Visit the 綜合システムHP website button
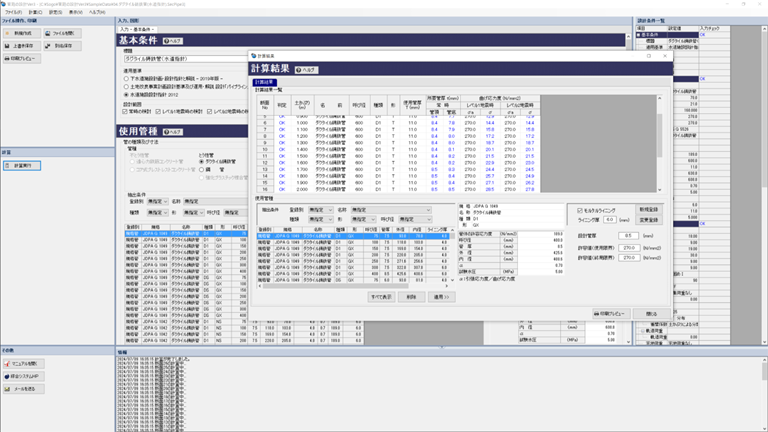This screenshot has height=432, width=768. coord(24,376)
